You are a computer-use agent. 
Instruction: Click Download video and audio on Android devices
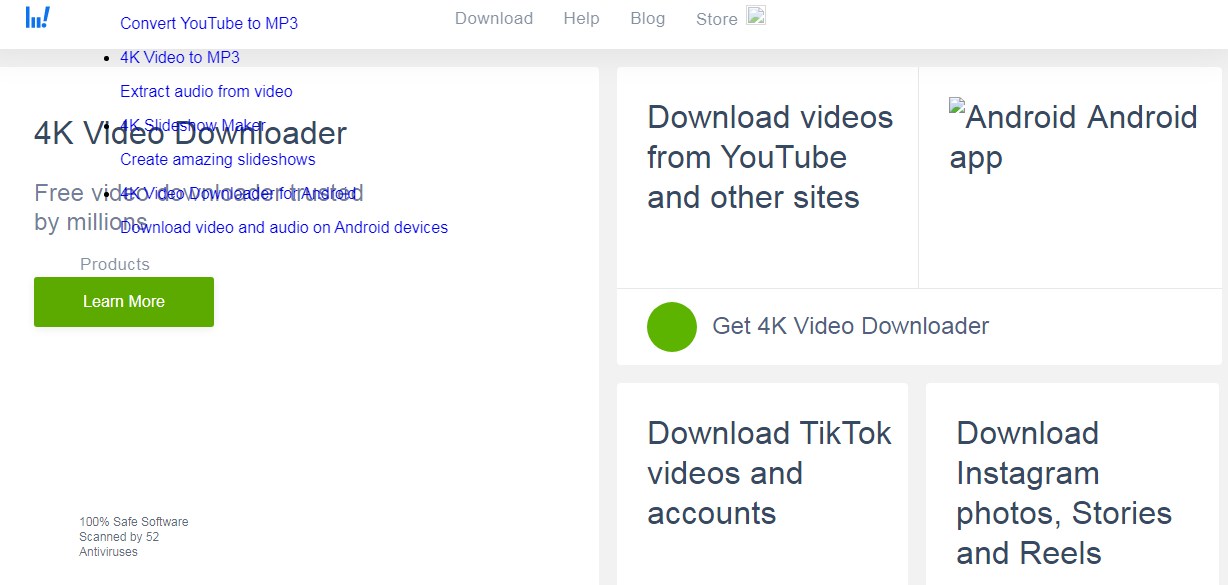[x=284, y=227]
